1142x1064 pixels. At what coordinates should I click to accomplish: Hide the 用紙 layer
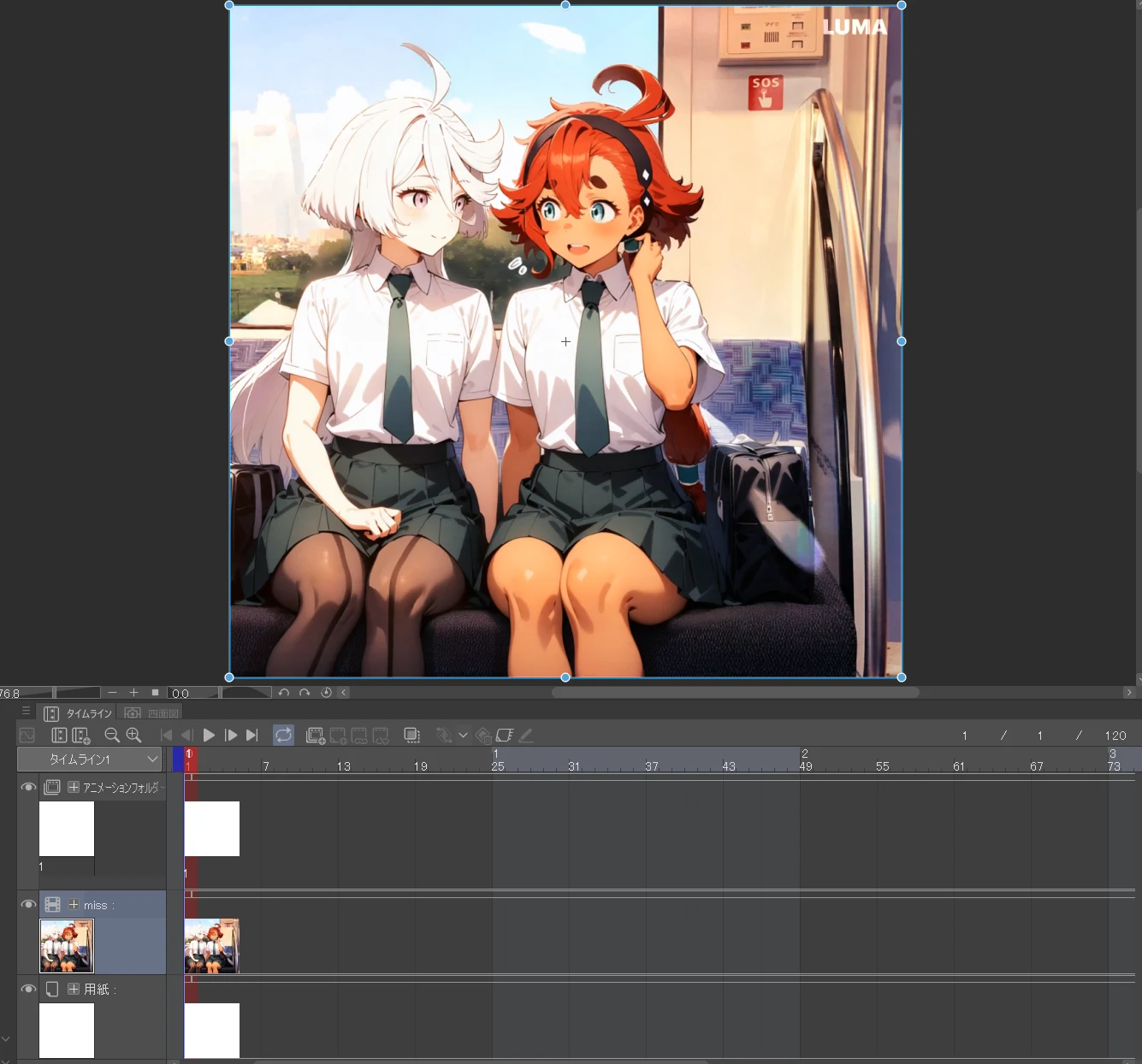coord(28,989)
